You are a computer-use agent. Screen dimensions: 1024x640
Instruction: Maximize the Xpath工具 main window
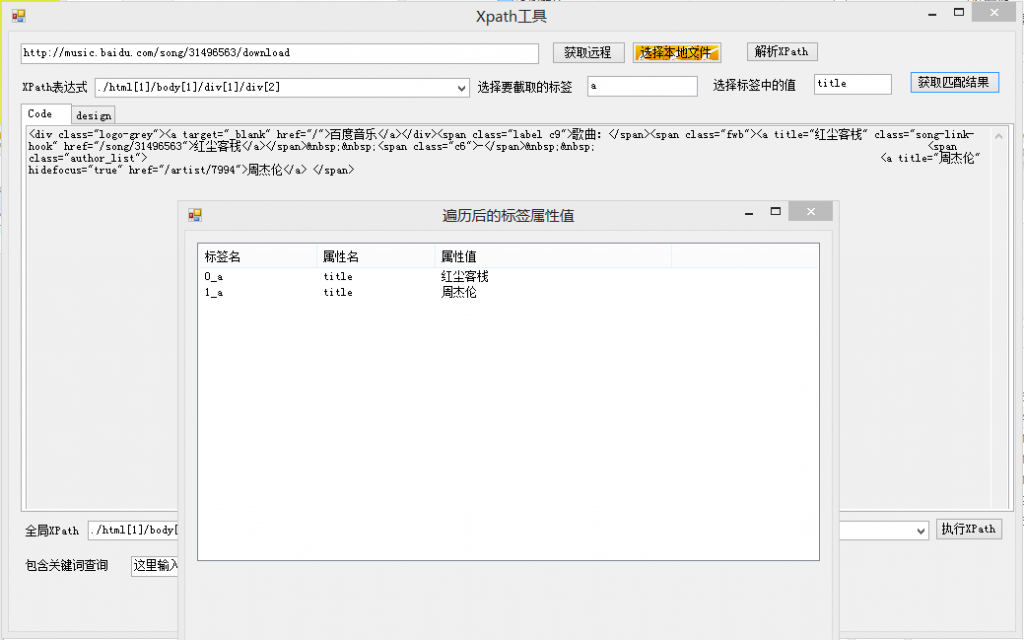pos(959,12)
